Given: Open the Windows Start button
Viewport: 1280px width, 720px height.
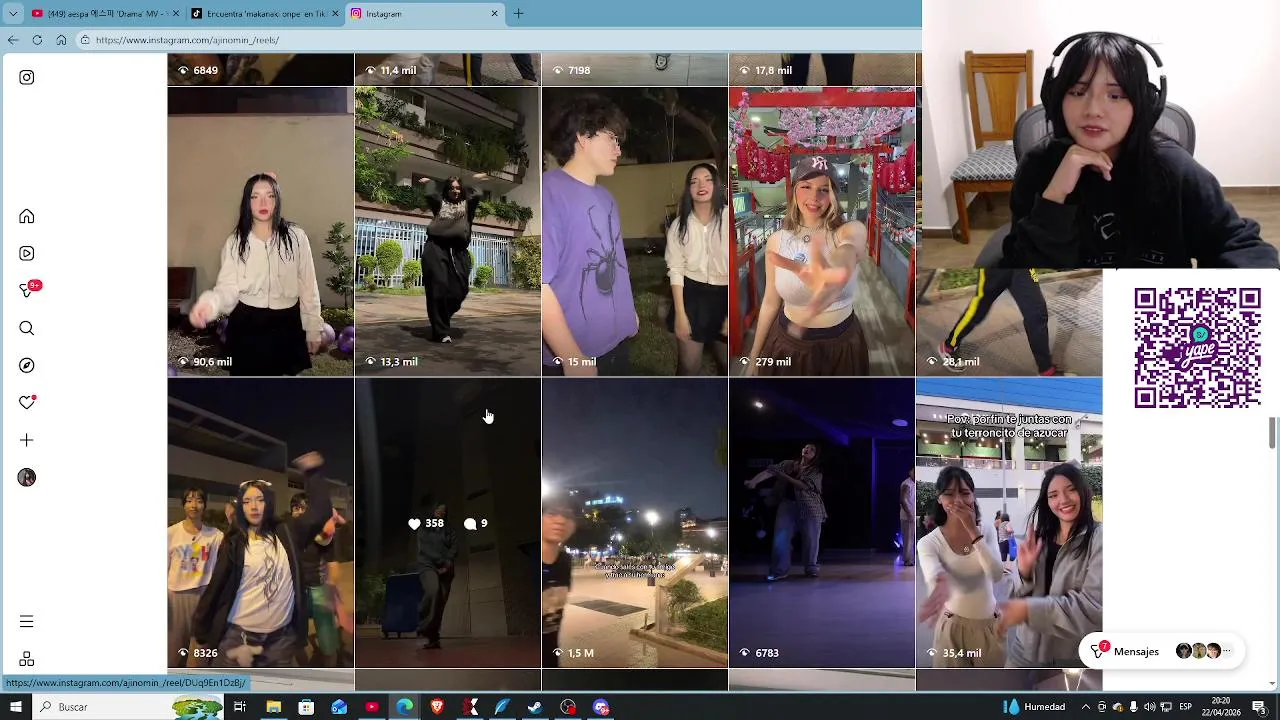Looking at the screenshot, I should pos(15,707).
